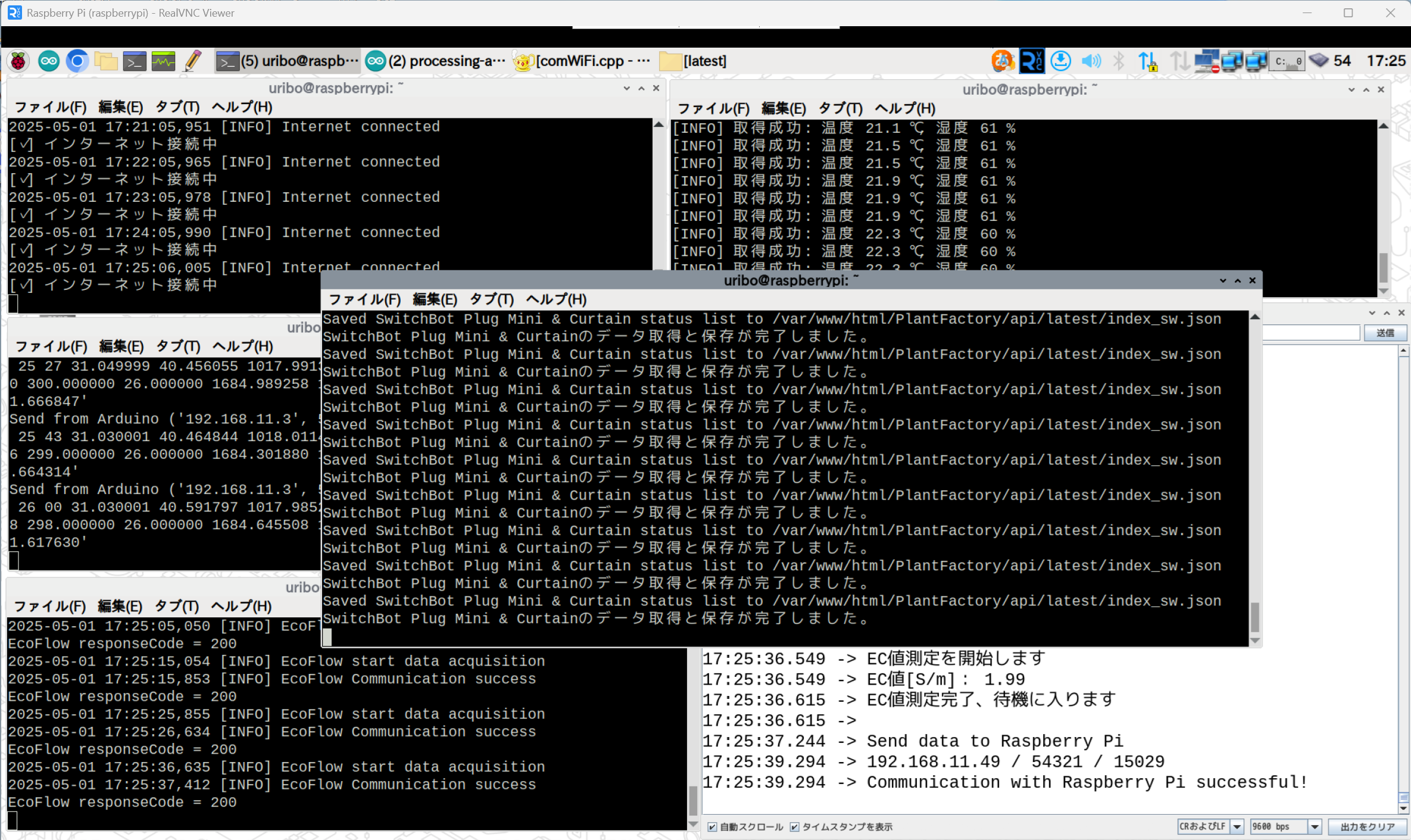
Task: Open 編集(E) menu in Internet-connected terminal
Action: 121,107
